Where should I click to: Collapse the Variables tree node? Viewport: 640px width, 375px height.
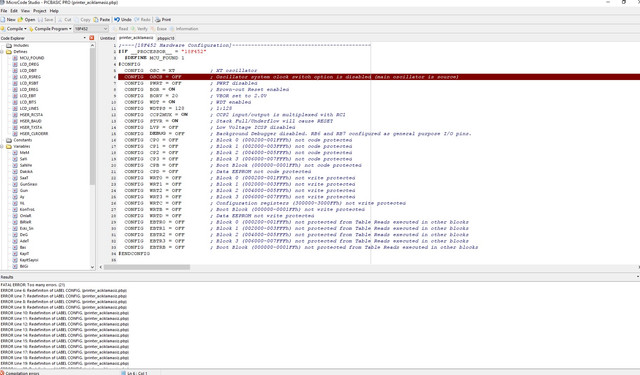[x=2, y=146]
